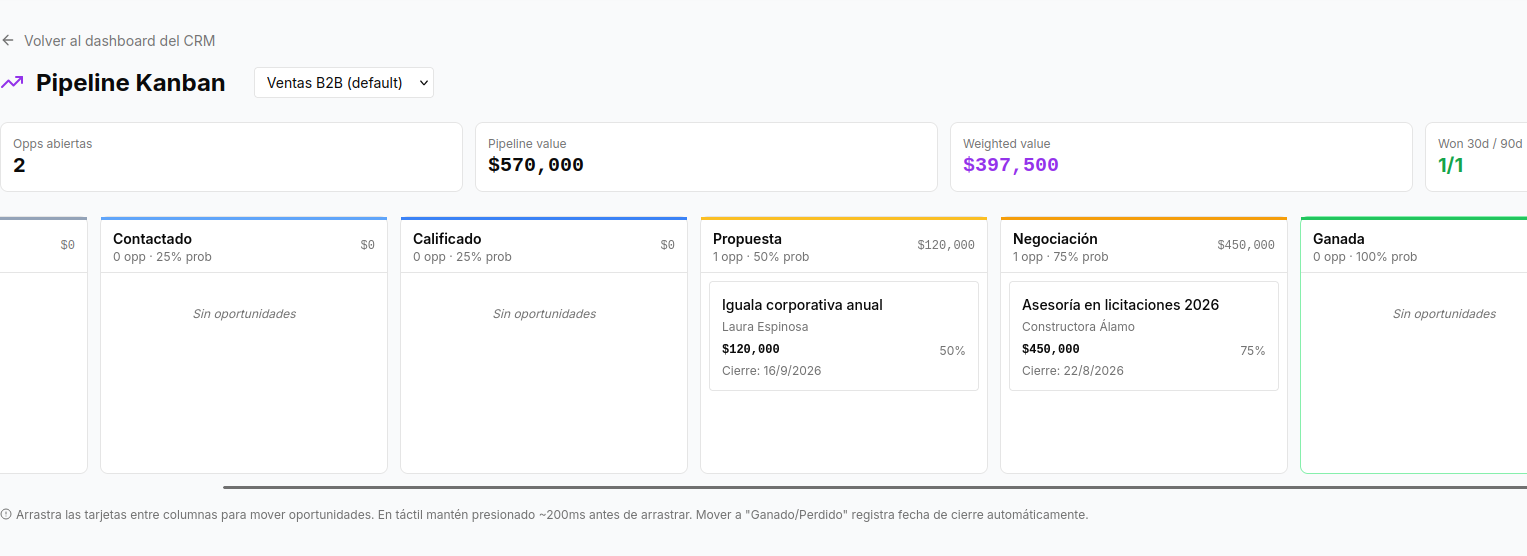Click the $120,000 amount on the Iguala card
The width and height of the screenshot is (1527, 556).
tap(750, 349)
